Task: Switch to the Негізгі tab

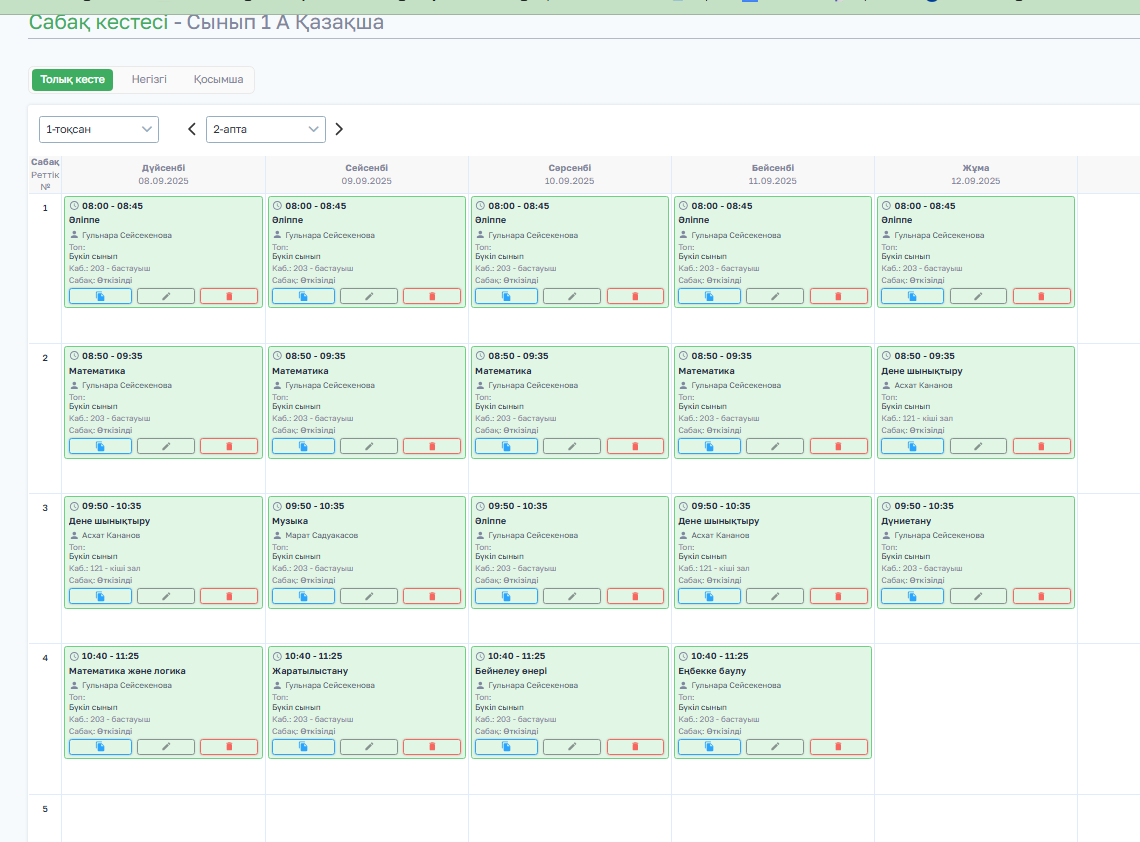Action: (149, 79)
